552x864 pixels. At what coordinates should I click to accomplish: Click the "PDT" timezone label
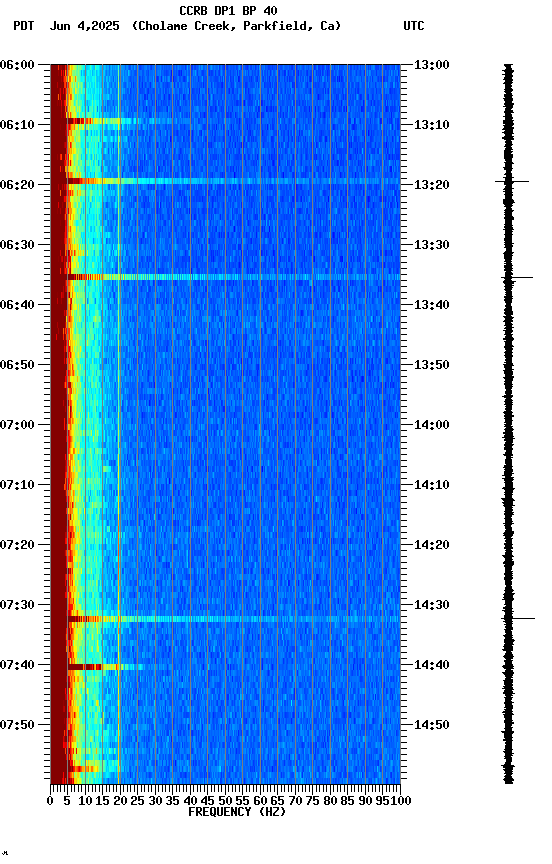[x=24, y=26]
